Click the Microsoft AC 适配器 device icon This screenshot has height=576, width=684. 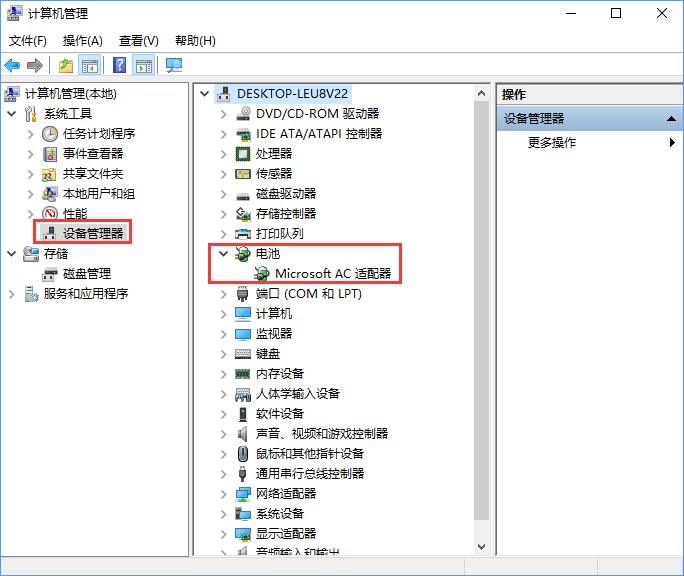(x=262, y=274)
